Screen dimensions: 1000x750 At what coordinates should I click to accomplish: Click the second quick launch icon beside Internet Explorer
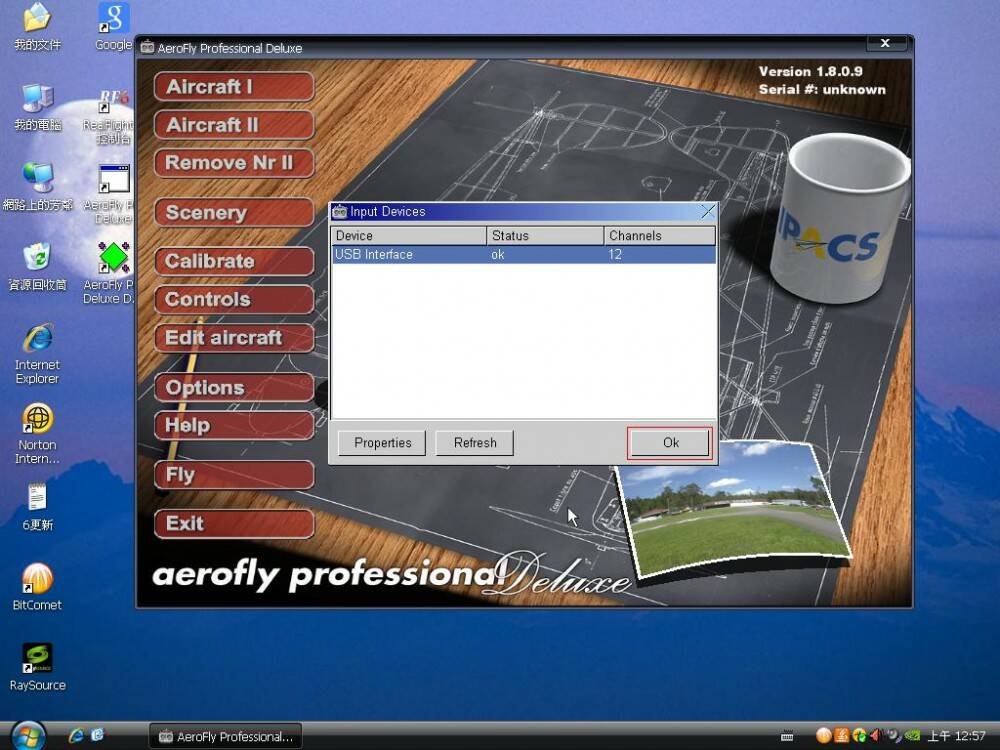click(98, 735)
